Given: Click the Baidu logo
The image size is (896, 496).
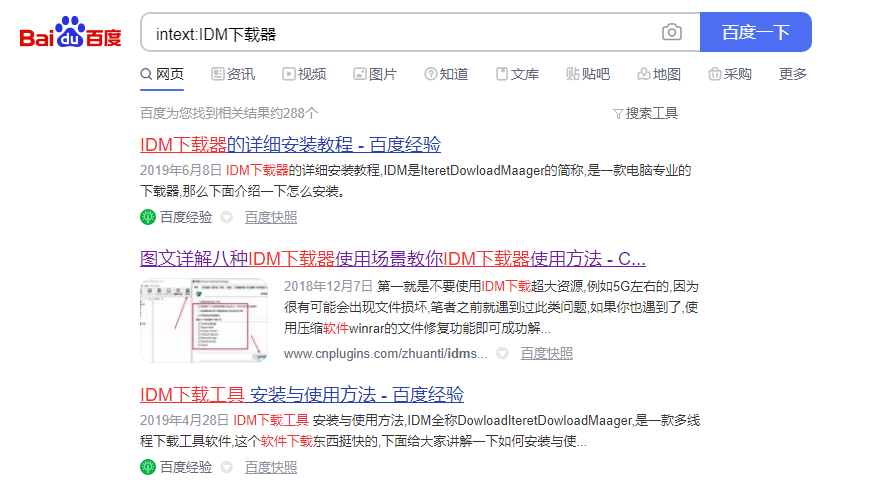Looking at the screenshot, I should point(70,32).
